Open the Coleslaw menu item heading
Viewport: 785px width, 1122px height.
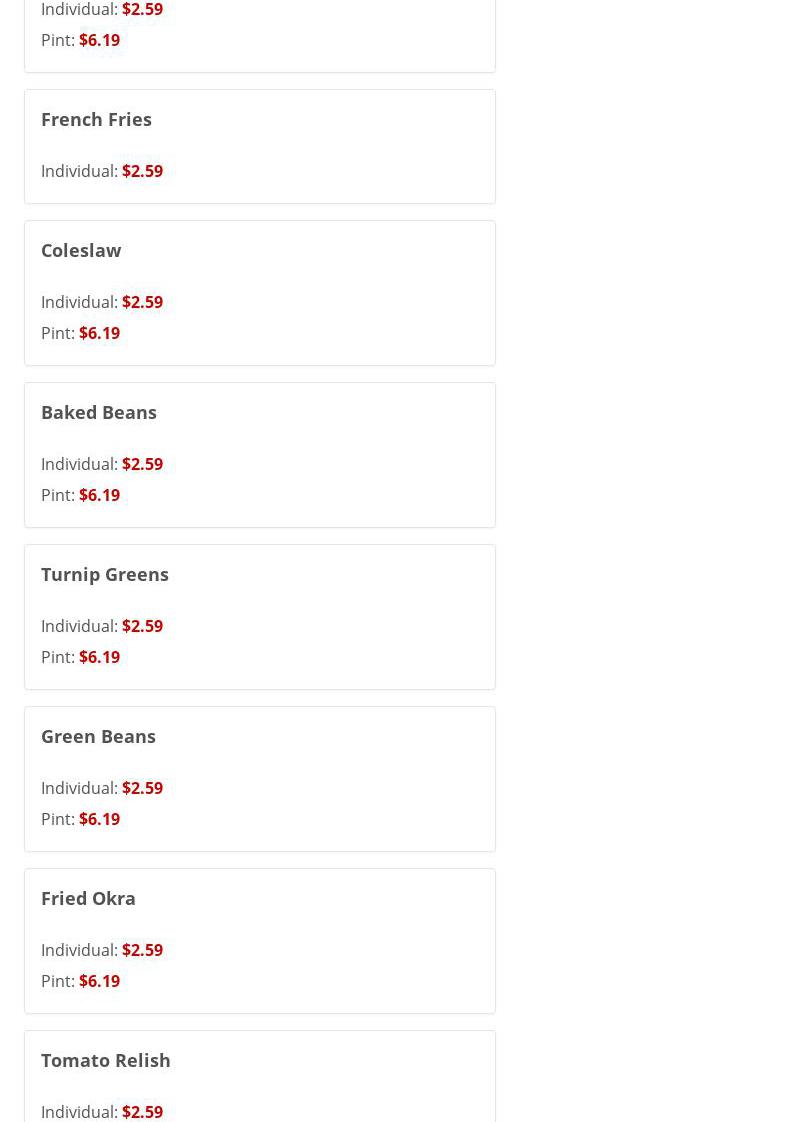click(x=81, y=250)
